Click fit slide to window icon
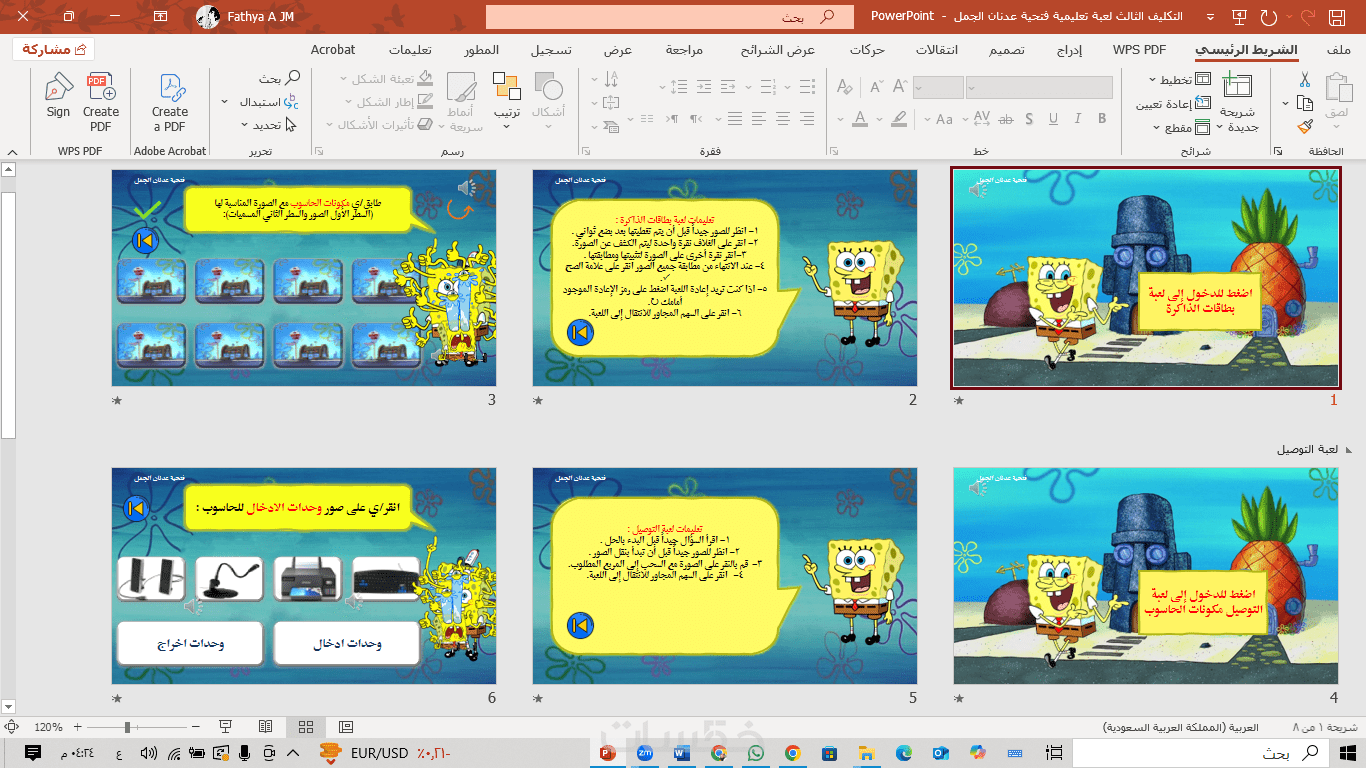The image size is (1366, 768). tap(12, 727)
